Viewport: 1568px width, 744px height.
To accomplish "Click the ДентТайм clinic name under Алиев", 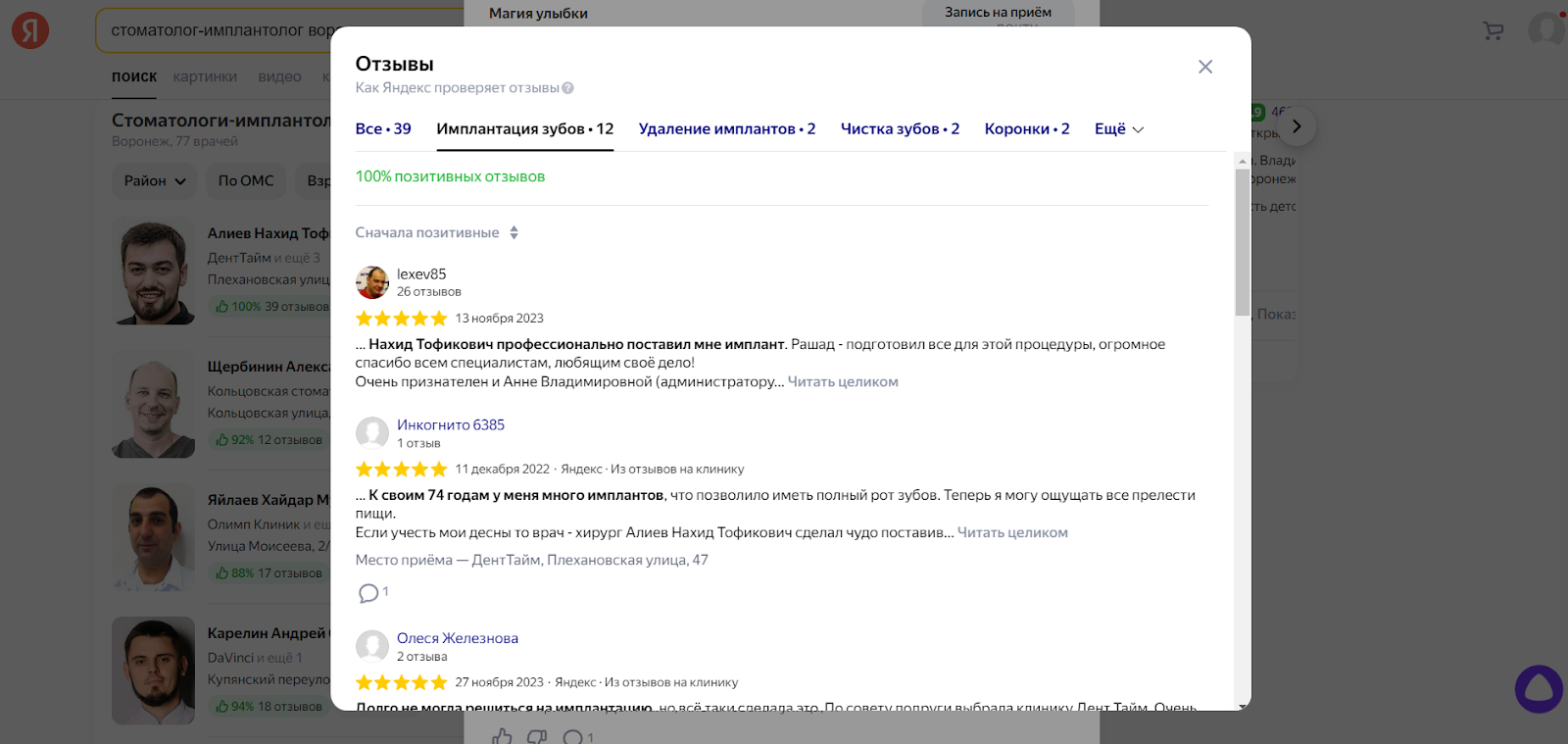I will (x=239, y=258).
